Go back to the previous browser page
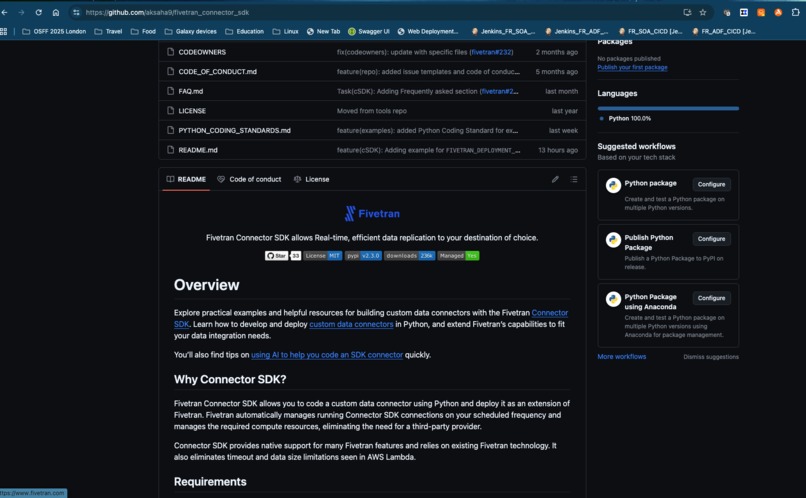The image size is (806, 498). coord(5,12)
